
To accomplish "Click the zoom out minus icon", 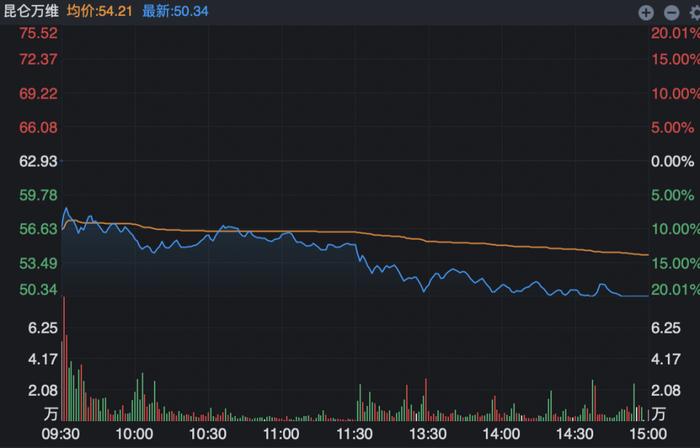I will click(671, 12).
